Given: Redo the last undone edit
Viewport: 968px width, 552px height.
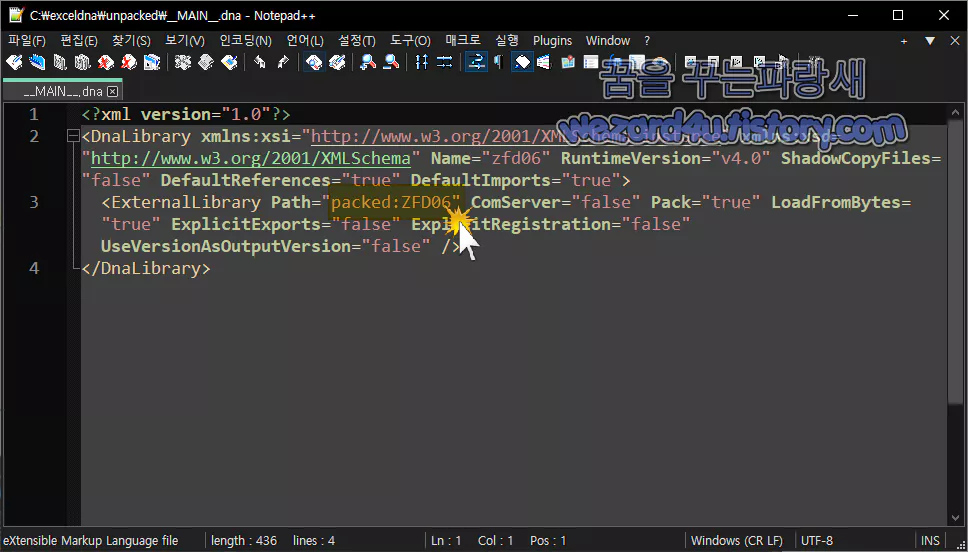Looking at the screenshot, I should click(x=283, y=62).
